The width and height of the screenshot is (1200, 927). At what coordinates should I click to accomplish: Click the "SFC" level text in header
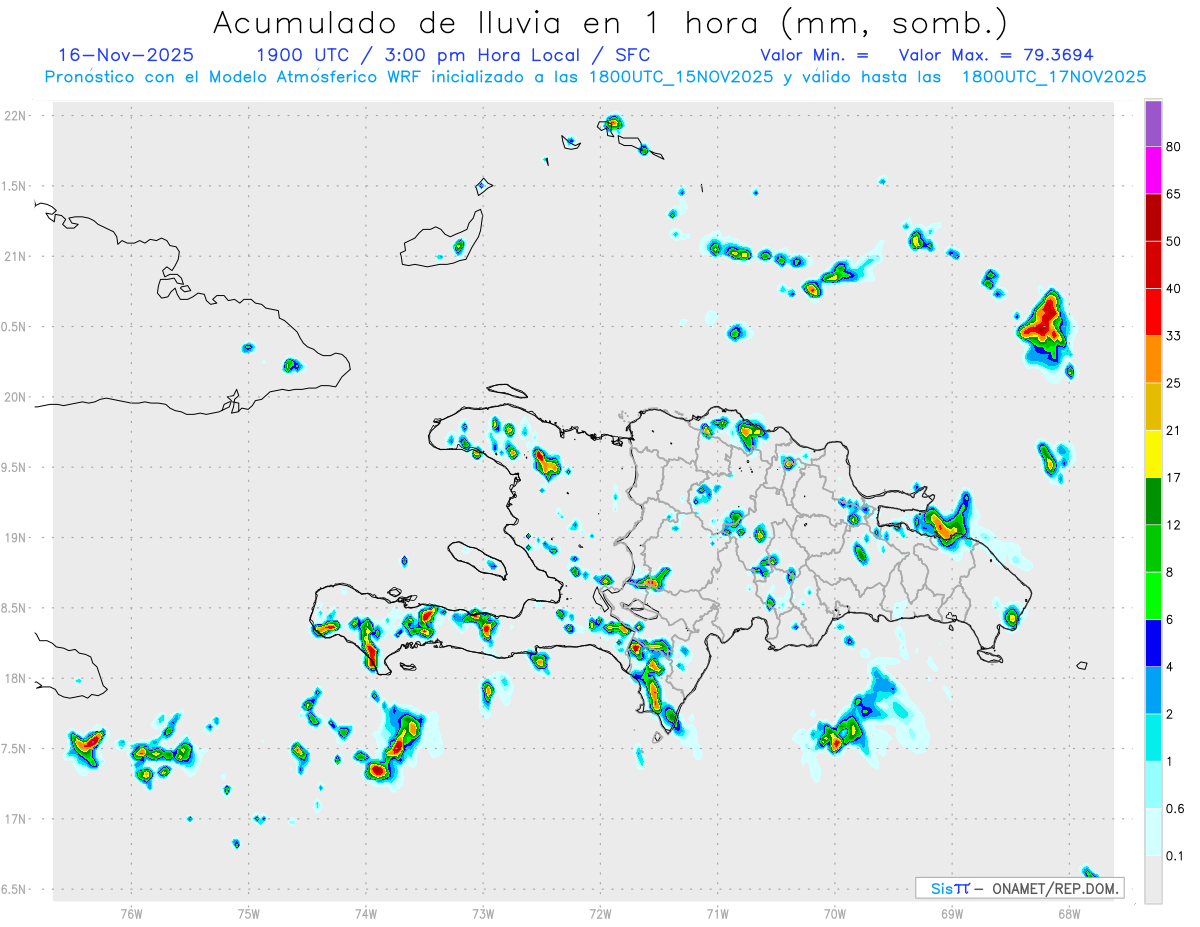(x=632, y=55)
